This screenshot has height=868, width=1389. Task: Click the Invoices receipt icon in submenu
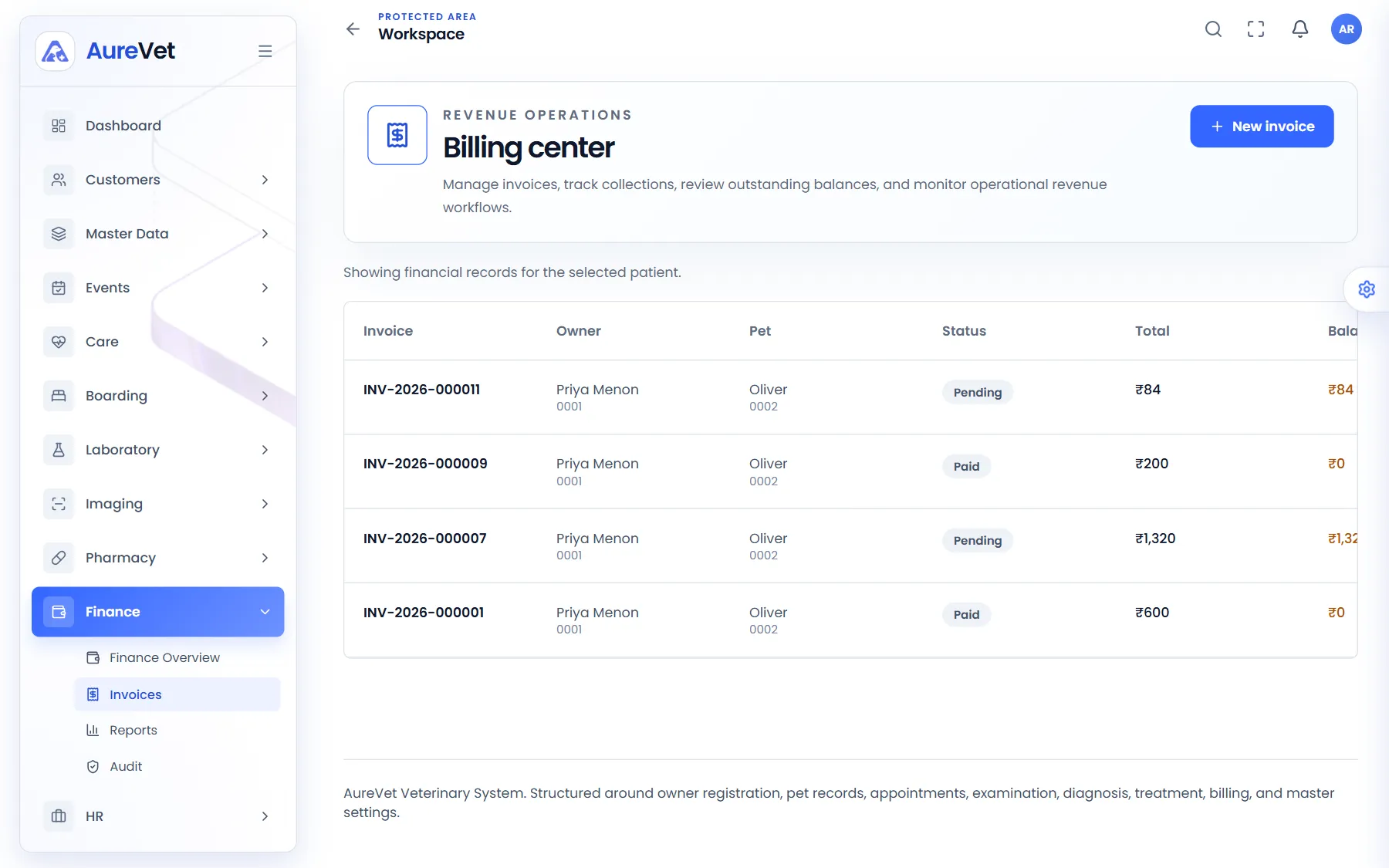[93, 694]
